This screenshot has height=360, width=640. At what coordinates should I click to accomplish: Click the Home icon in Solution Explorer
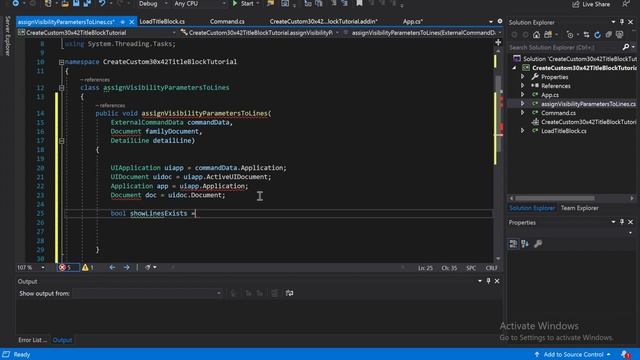click(x=536, y=35)
